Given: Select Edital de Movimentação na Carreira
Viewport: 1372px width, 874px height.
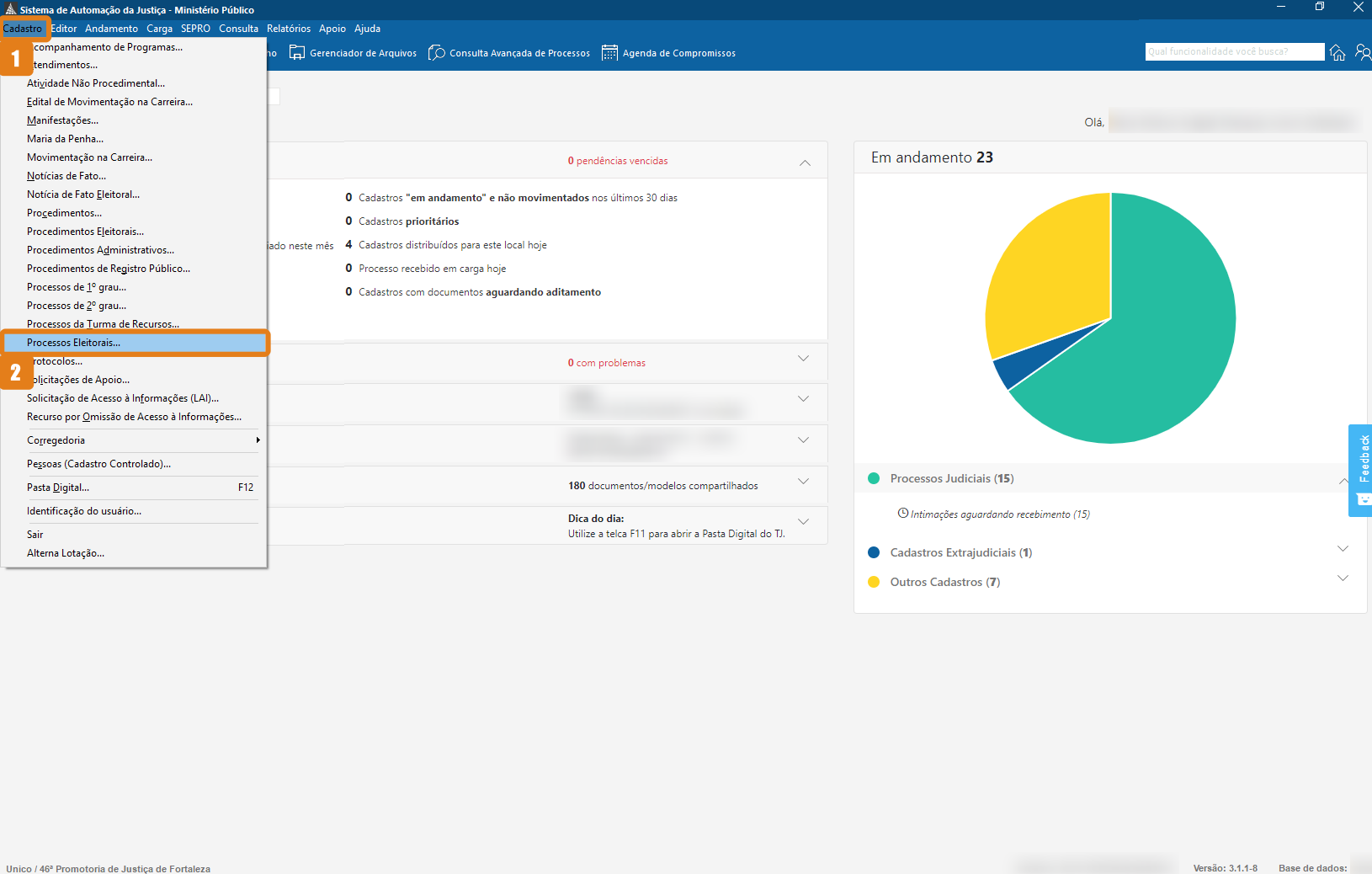Looking at the screenshot, I should coord(135,102).
